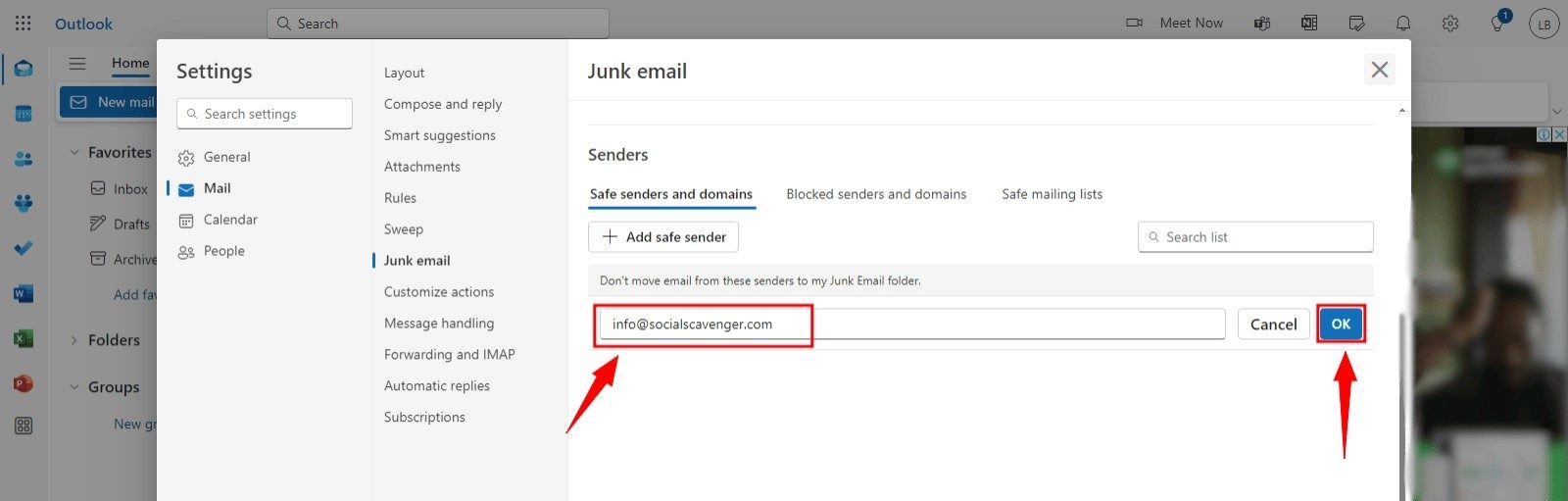
Task: Click the ad info icon
Action: (x=1543, y=134)
